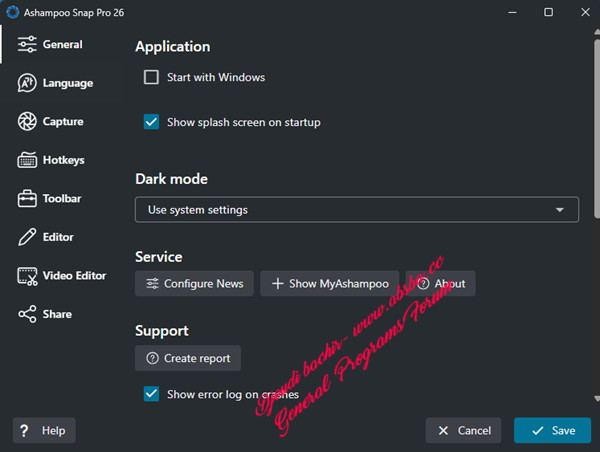Click the Ashampoo Snap Pro 26 title text
Screen dimensions: 600x452
[x=74, y=13]
